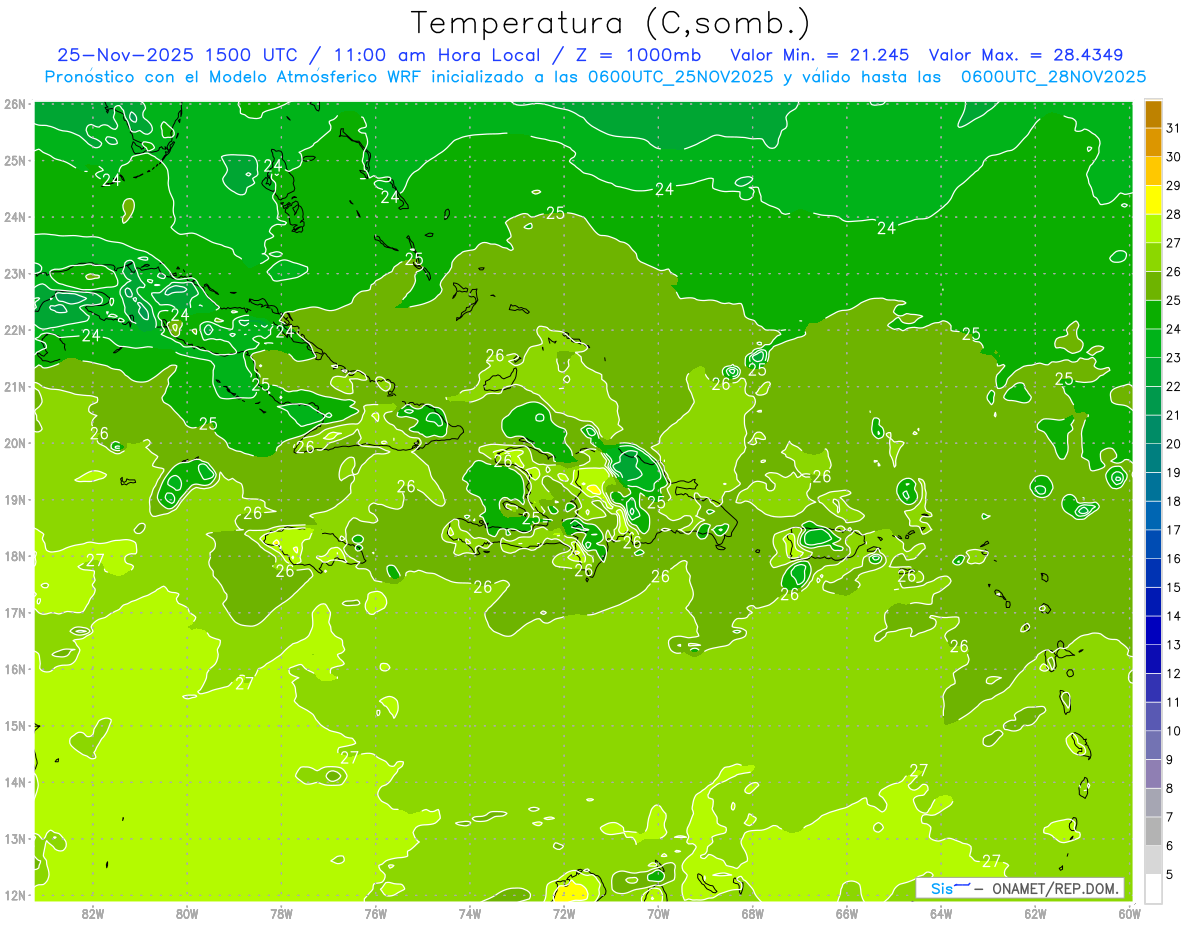This screenshot has height=927, width=1200.
Task: Click the ONAMET/REP.DOM. logo box
Action: pyautogui.click(x=1020, y=888)
